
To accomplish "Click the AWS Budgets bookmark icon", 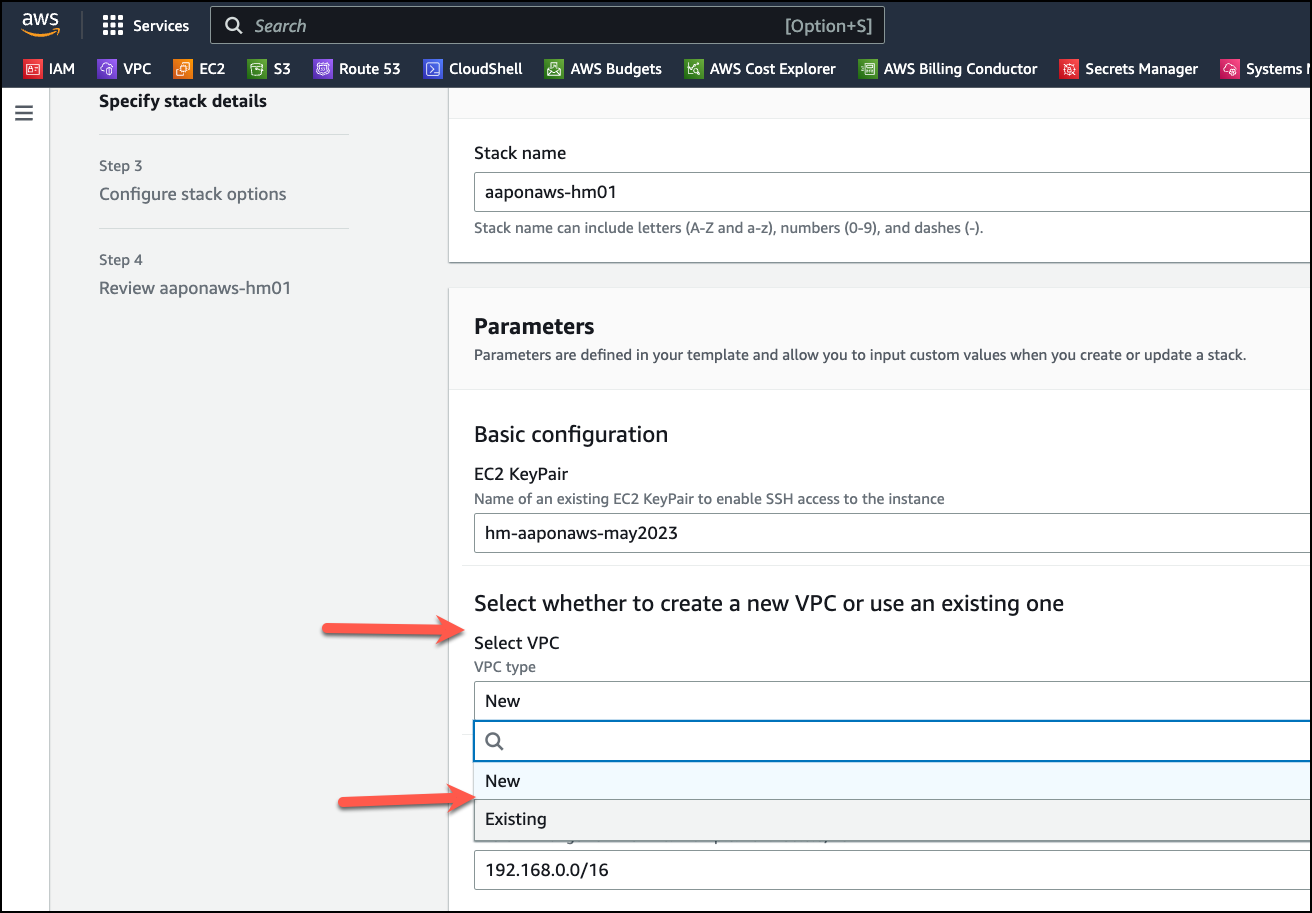I will coord(554,69).
